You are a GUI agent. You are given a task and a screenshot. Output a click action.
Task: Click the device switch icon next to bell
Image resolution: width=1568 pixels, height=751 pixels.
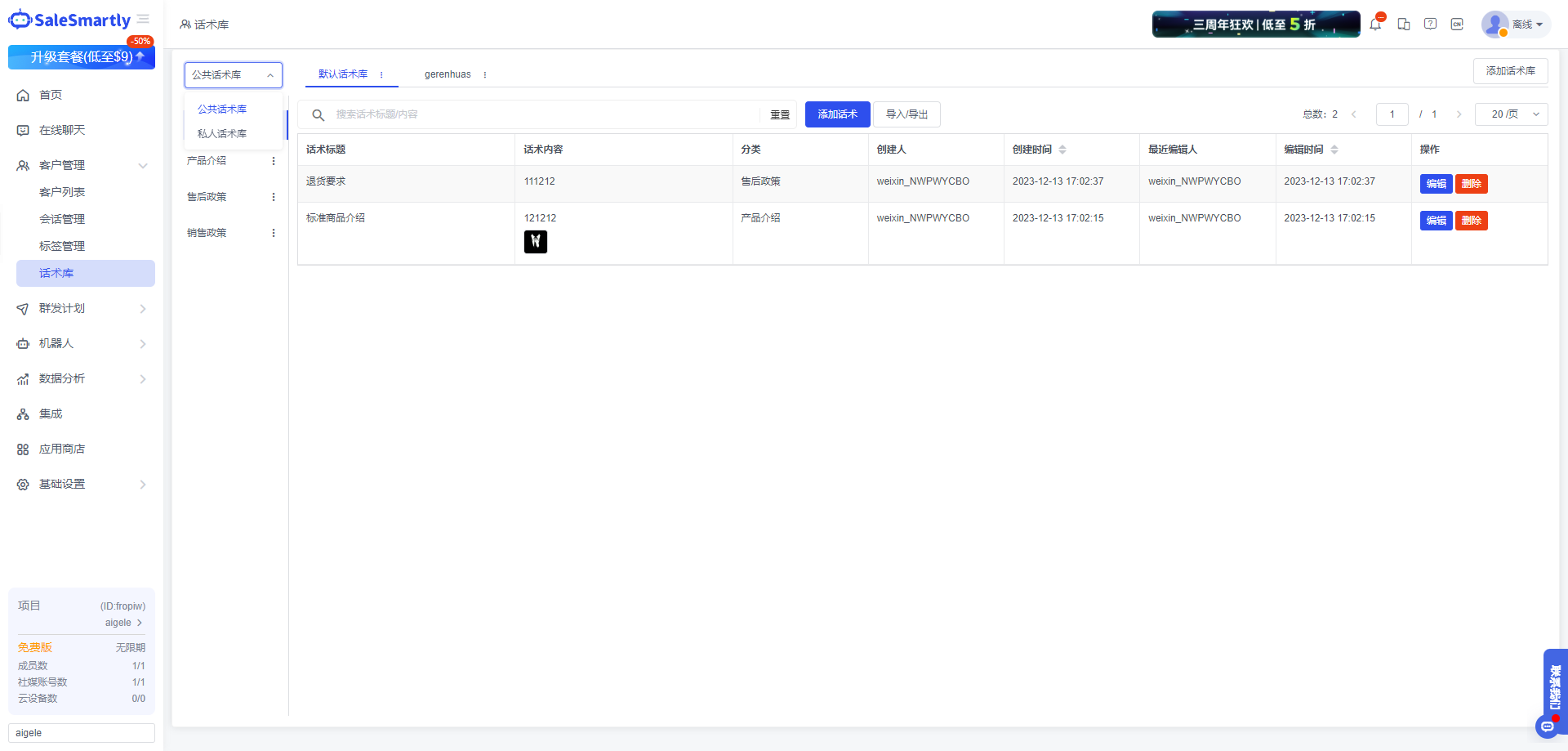1403,25
